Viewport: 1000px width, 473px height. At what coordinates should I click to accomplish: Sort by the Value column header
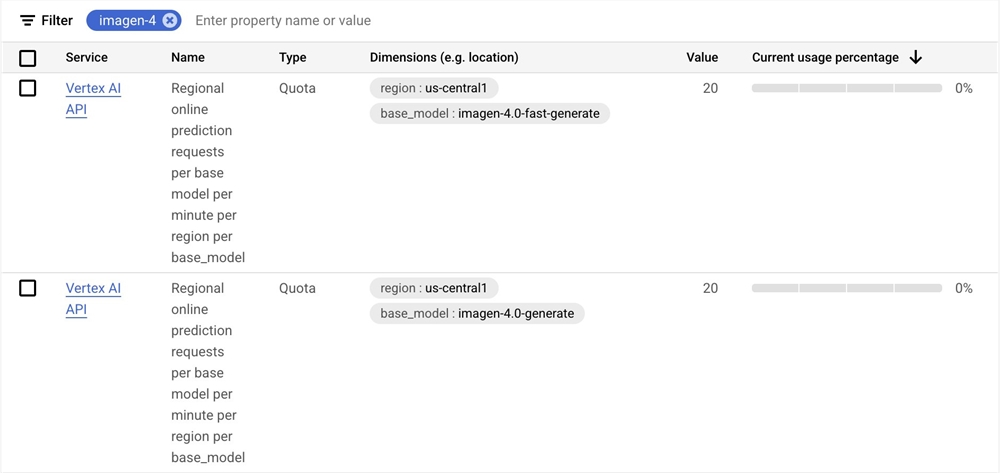point(702,58)
